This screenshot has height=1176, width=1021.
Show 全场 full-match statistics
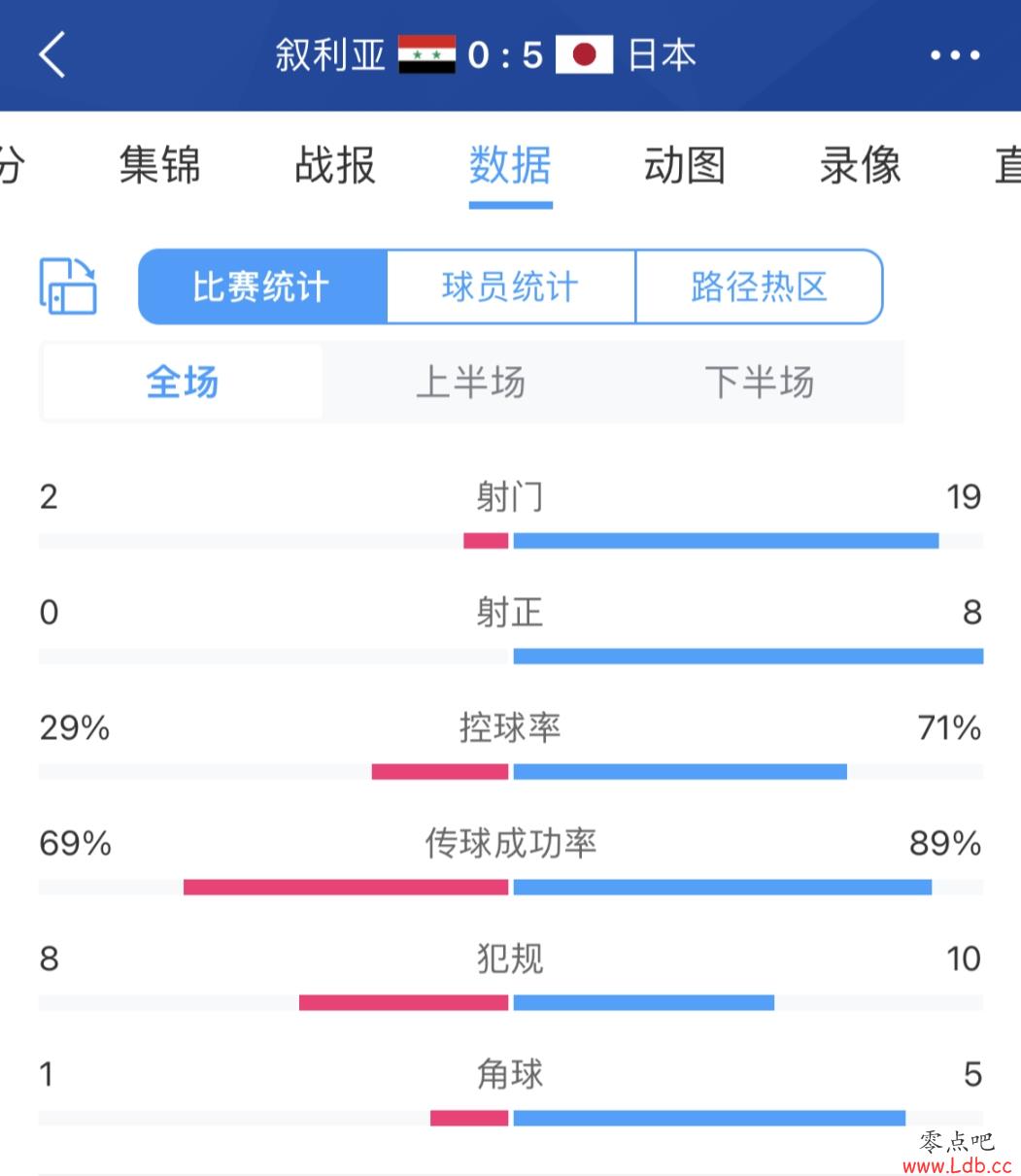click(183, 382)
